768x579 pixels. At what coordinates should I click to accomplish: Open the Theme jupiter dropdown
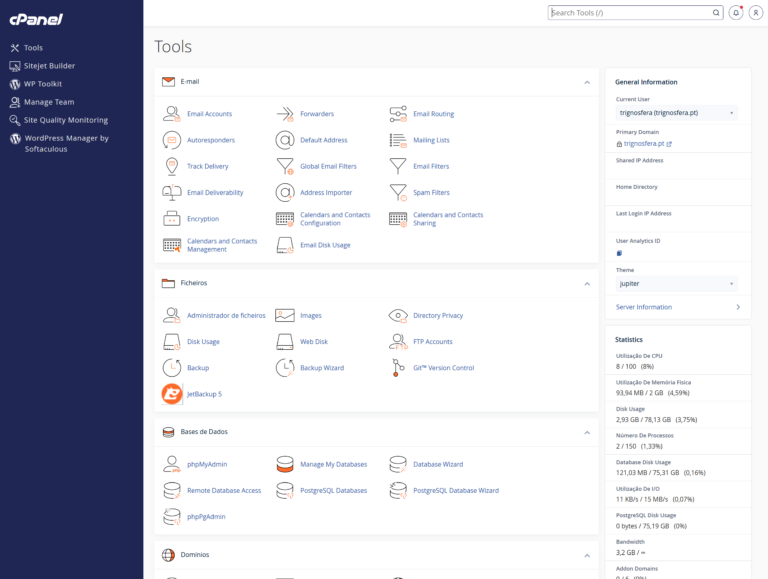point(676,283)
